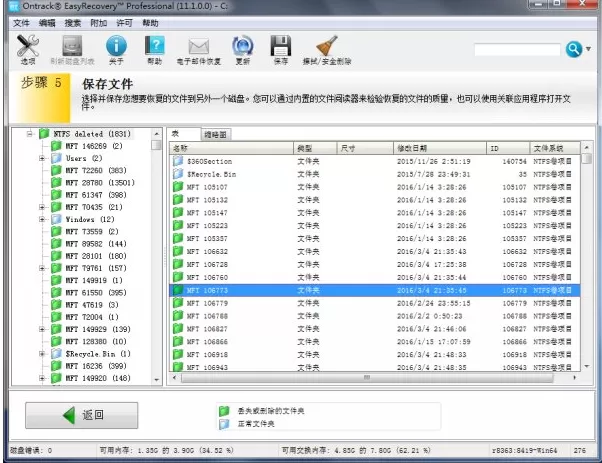Image resolution: width=602 pixels, height=463 pixels.
Task: Click the NTFS deleted root folder icon
Action: [44, 134]
